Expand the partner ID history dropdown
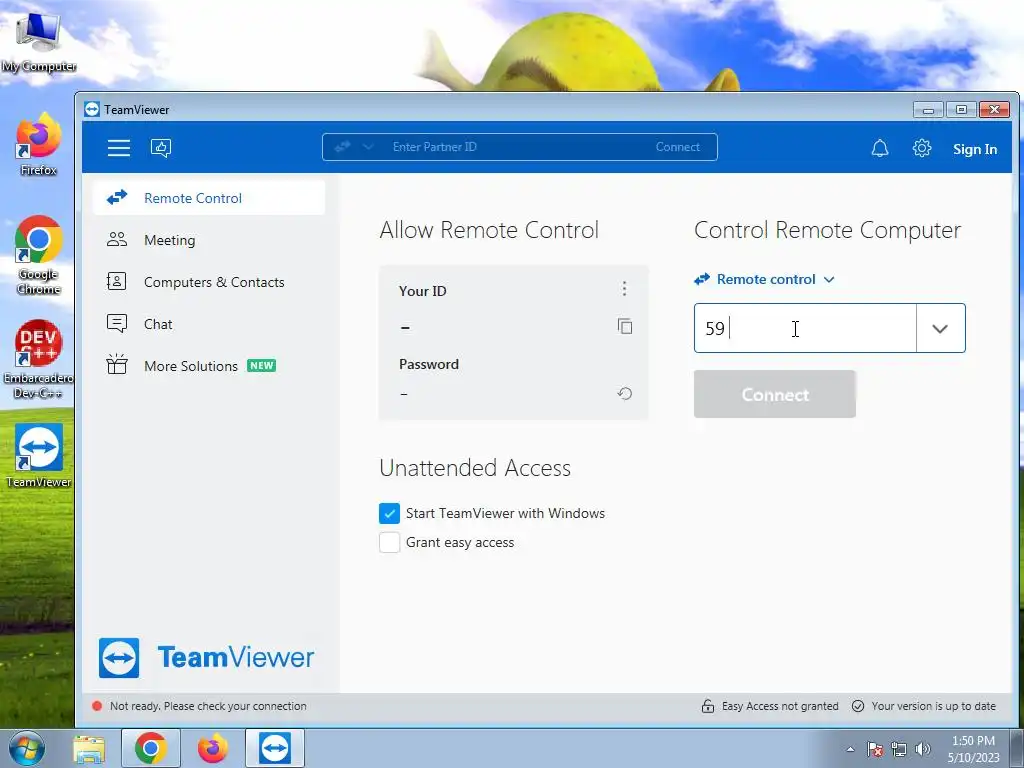 [940, 328]
